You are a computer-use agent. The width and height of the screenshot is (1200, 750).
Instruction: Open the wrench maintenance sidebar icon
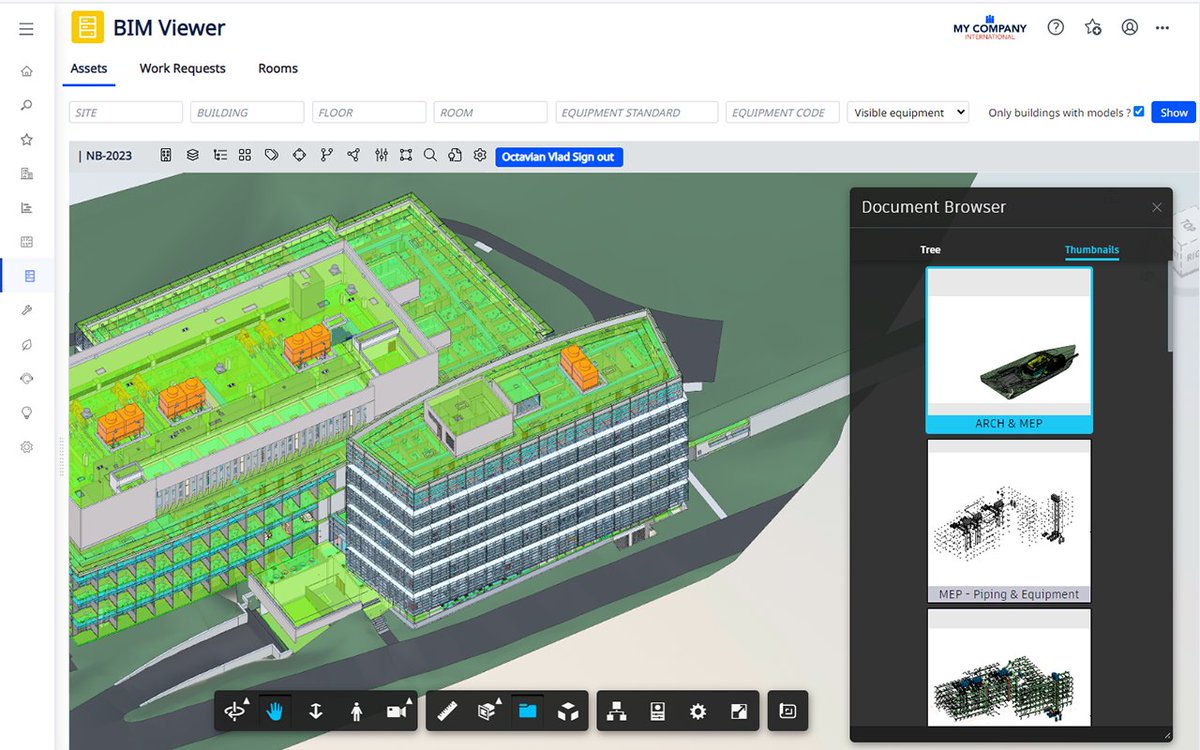coord(27,310)
